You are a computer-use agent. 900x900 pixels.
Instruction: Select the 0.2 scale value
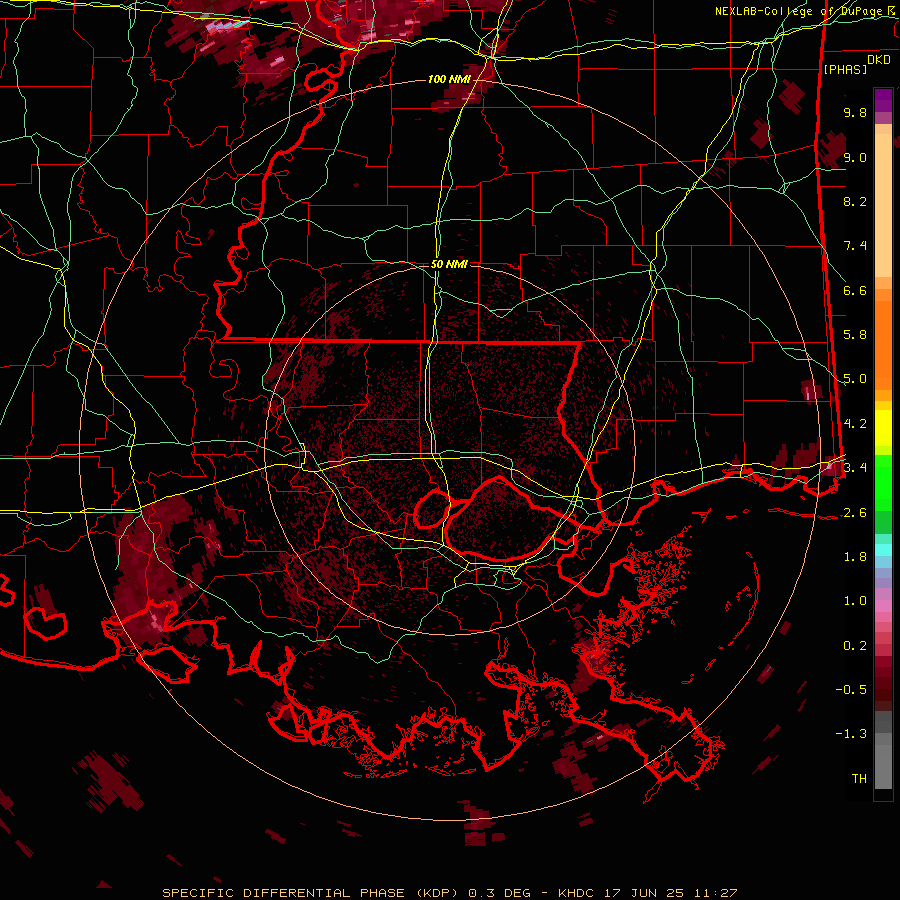tap(855, 646)
